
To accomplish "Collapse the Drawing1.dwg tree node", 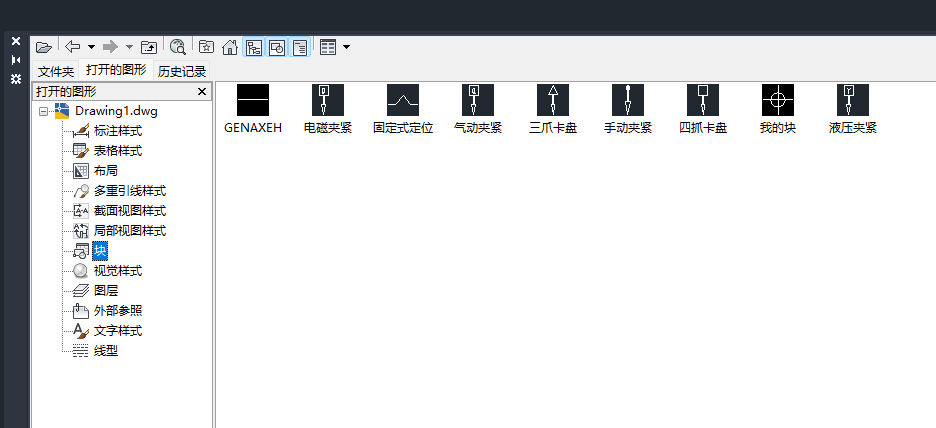I will click(x=44, y=111).
